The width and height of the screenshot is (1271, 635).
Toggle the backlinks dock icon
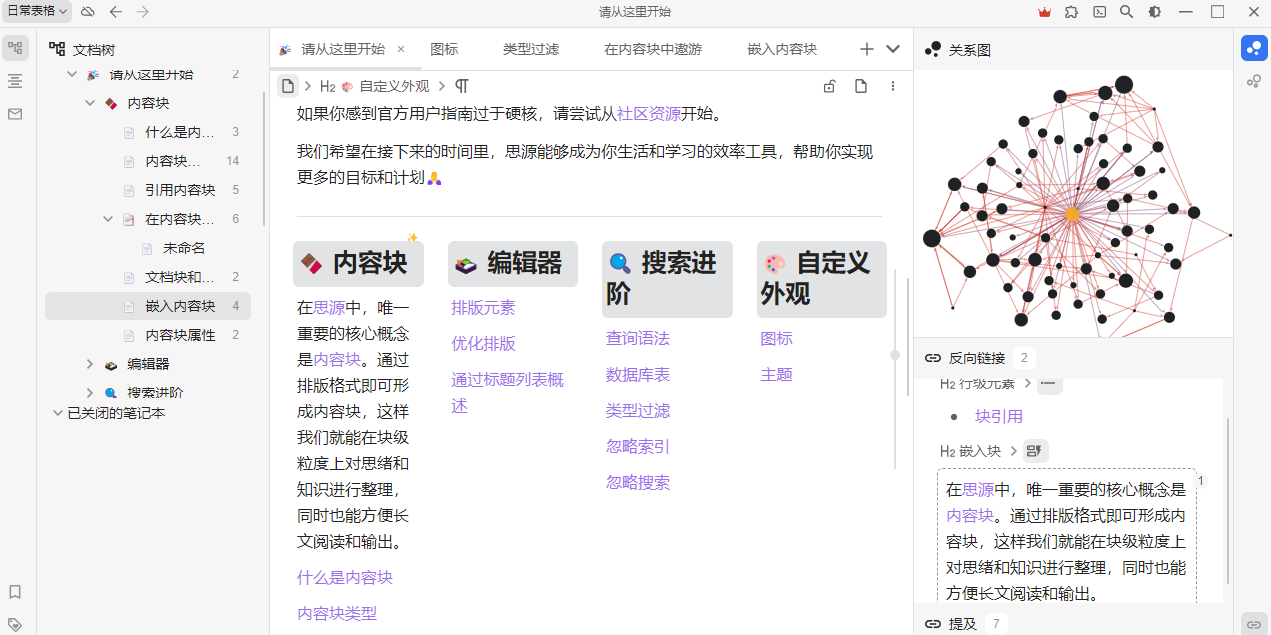pyautogui.click(x=1254, y=623)
